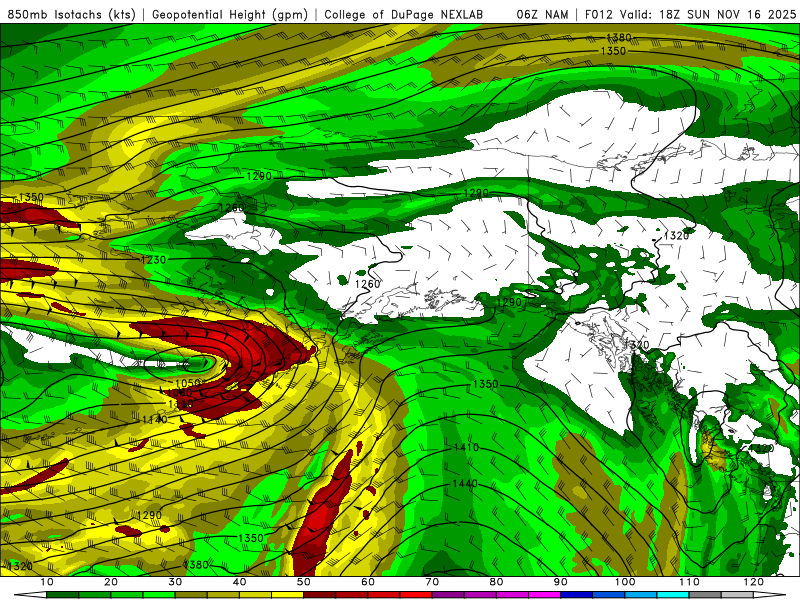Click the 20 tick label on the color scale
This screenshot has width=800, height=600.
(x=111, y=582)
